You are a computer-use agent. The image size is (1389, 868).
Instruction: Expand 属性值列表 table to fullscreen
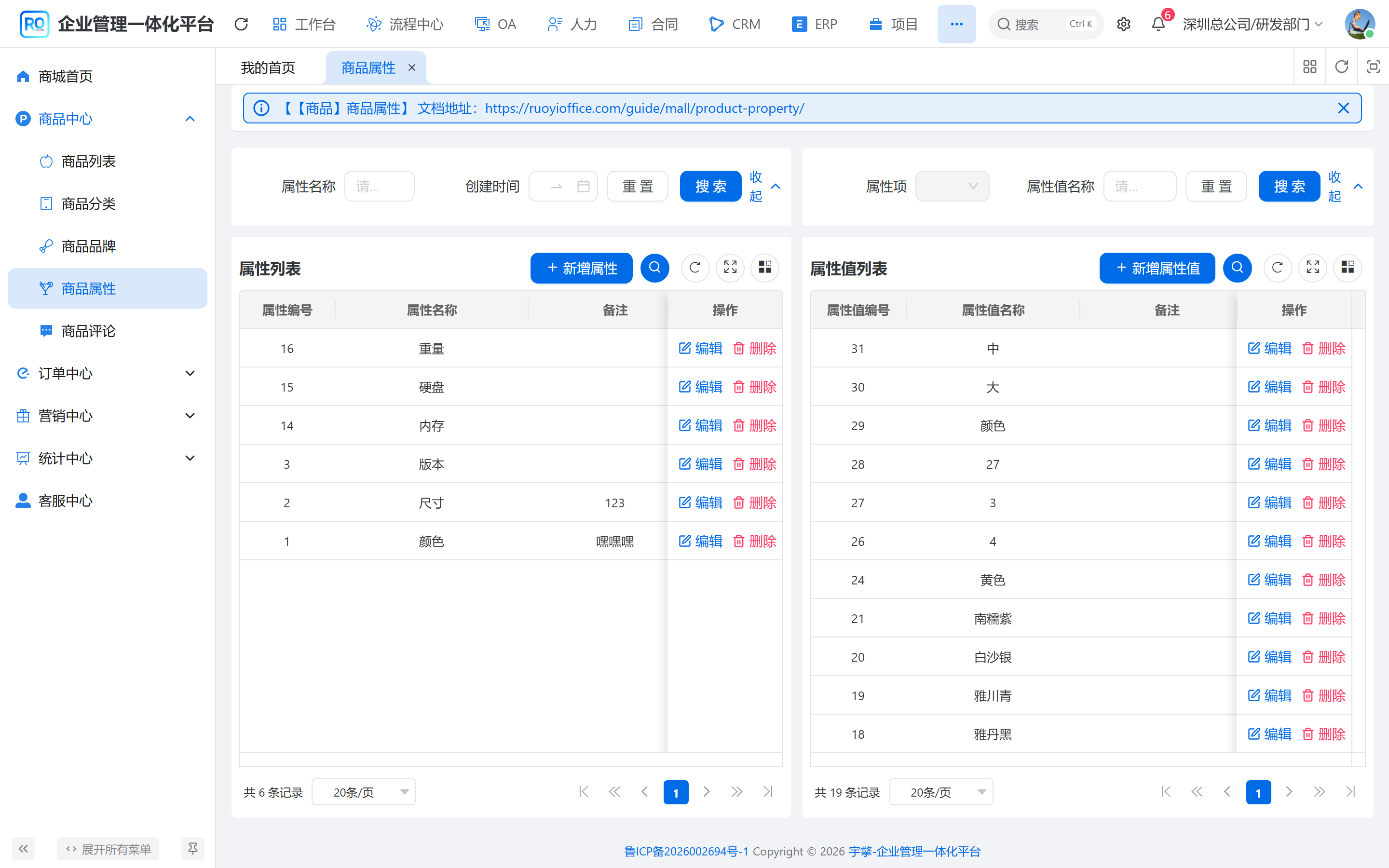(1313, 268)
